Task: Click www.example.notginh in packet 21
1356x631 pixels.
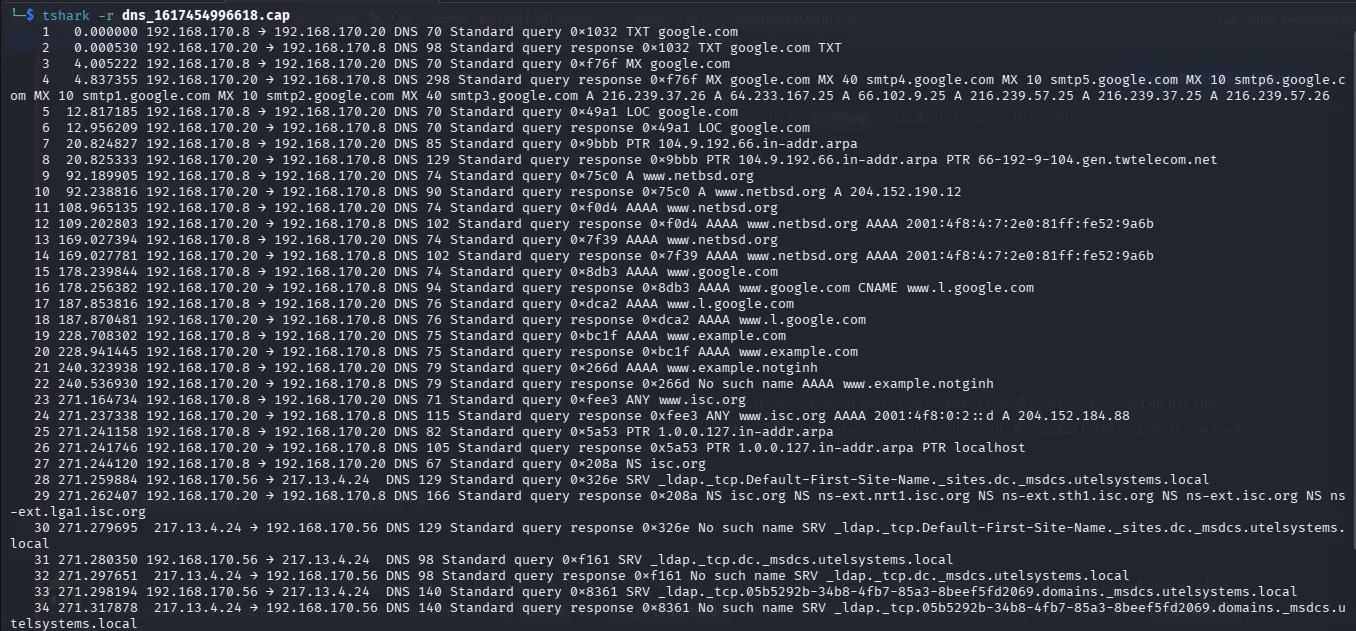Action: 742,368
